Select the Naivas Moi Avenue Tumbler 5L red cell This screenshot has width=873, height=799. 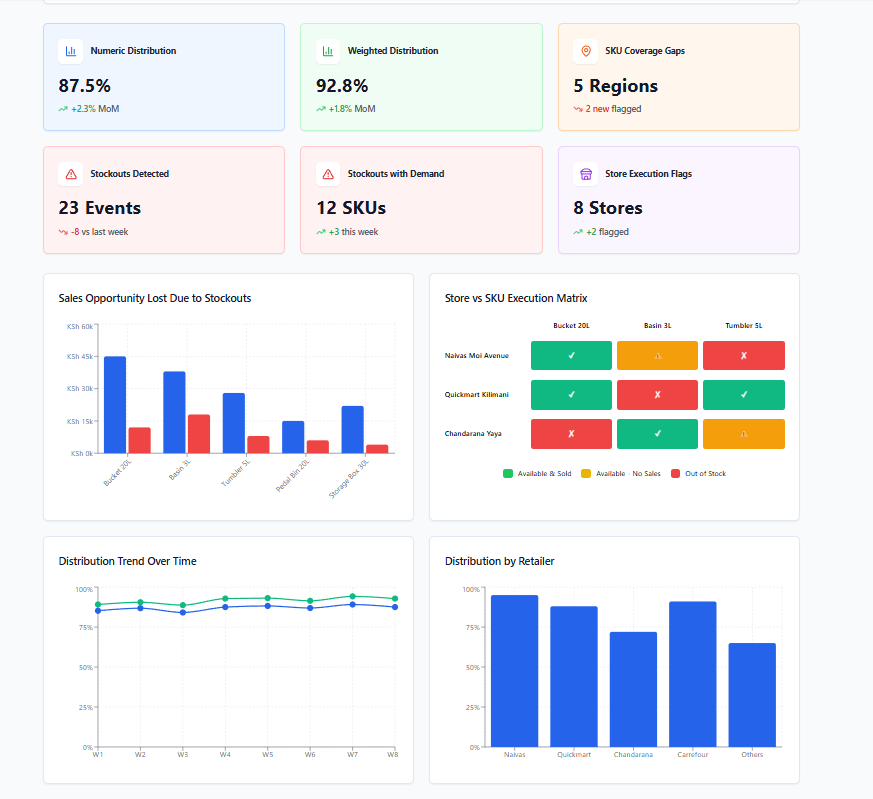(744, 355)
